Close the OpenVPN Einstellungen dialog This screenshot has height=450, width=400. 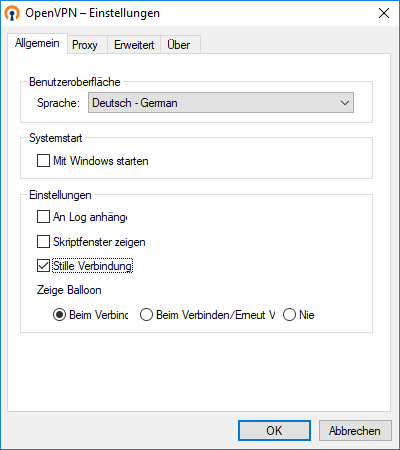tap(384, 13)
